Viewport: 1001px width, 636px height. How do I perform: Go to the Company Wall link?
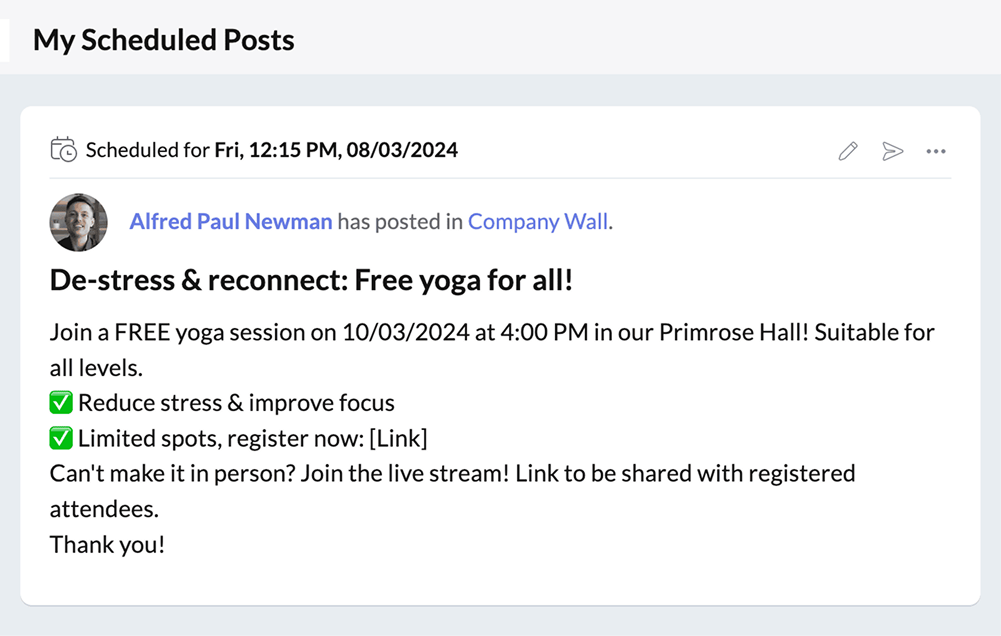[x=538, y=222]
